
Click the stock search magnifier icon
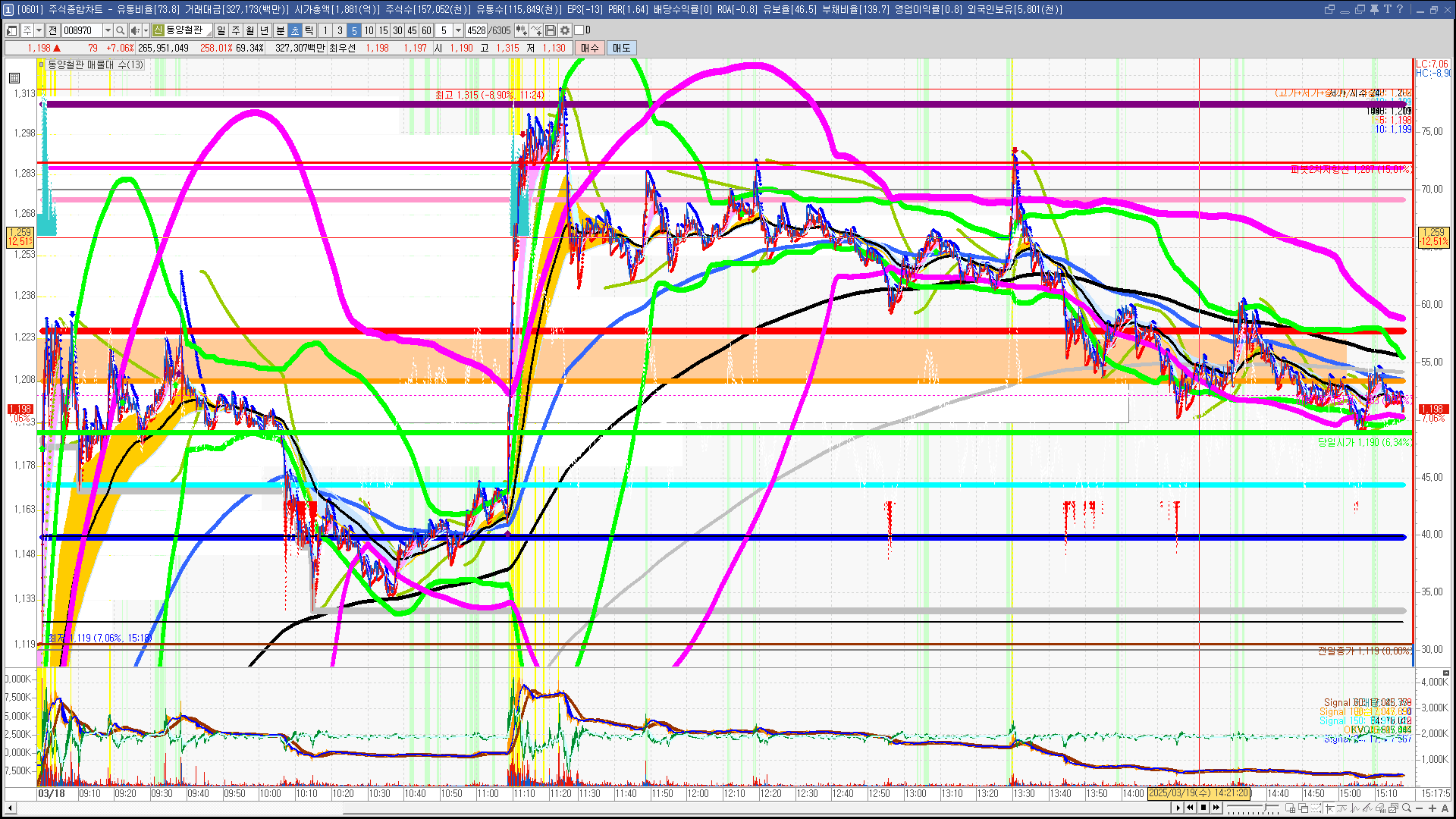coord(120,30)
